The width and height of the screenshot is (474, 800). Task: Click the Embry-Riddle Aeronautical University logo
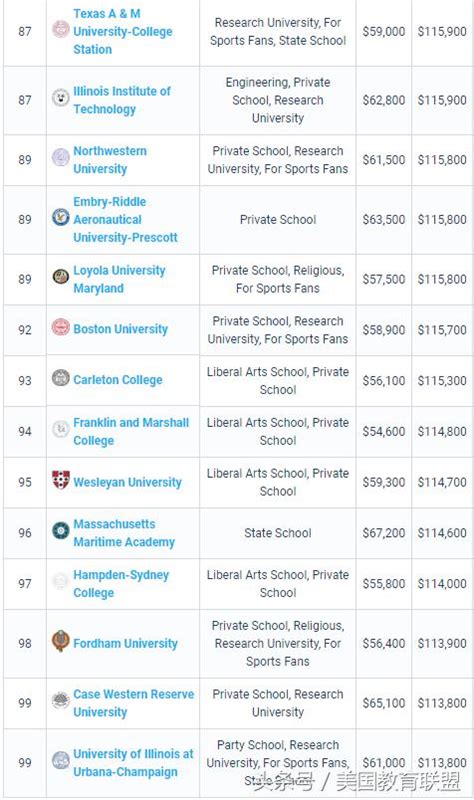tap(61, 217)
